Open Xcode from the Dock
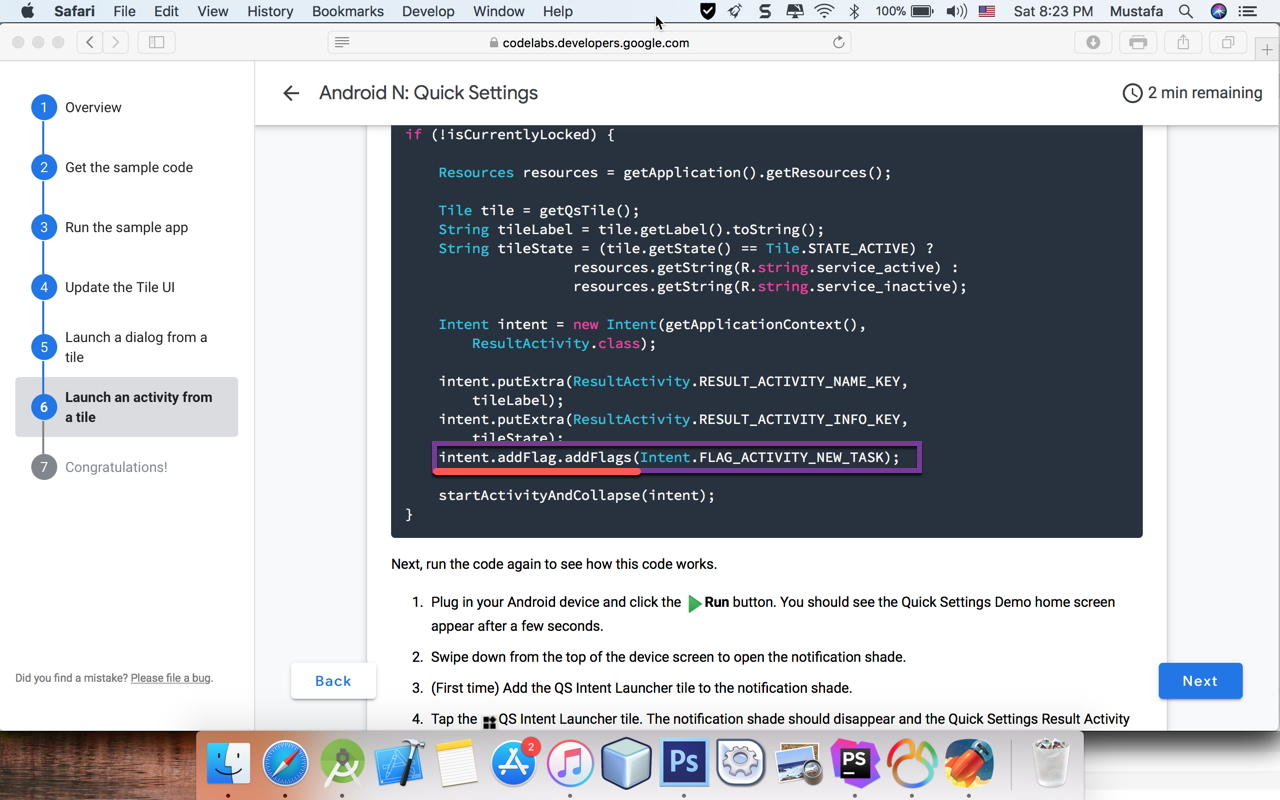 pos(399,762)
